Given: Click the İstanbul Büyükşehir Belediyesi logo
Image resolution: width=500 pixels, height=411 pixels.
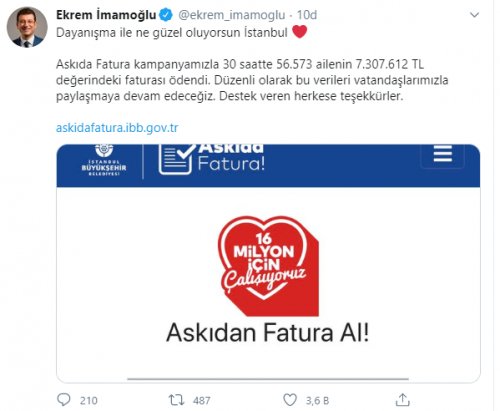Looking at the screenshot, I should (x=104, y=160).
